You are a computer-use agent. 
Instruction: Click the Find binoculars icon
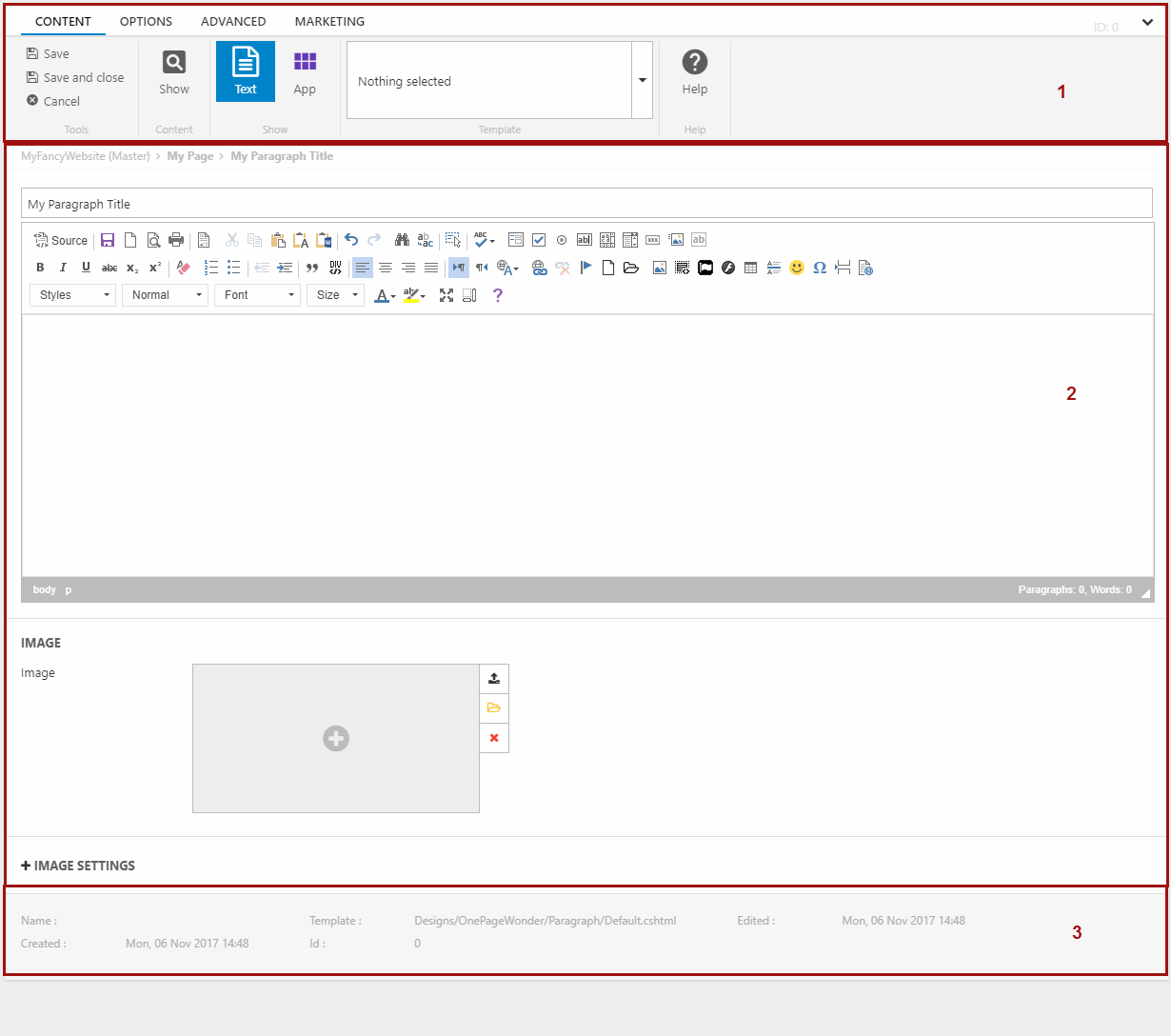click(x=402, y=240)
